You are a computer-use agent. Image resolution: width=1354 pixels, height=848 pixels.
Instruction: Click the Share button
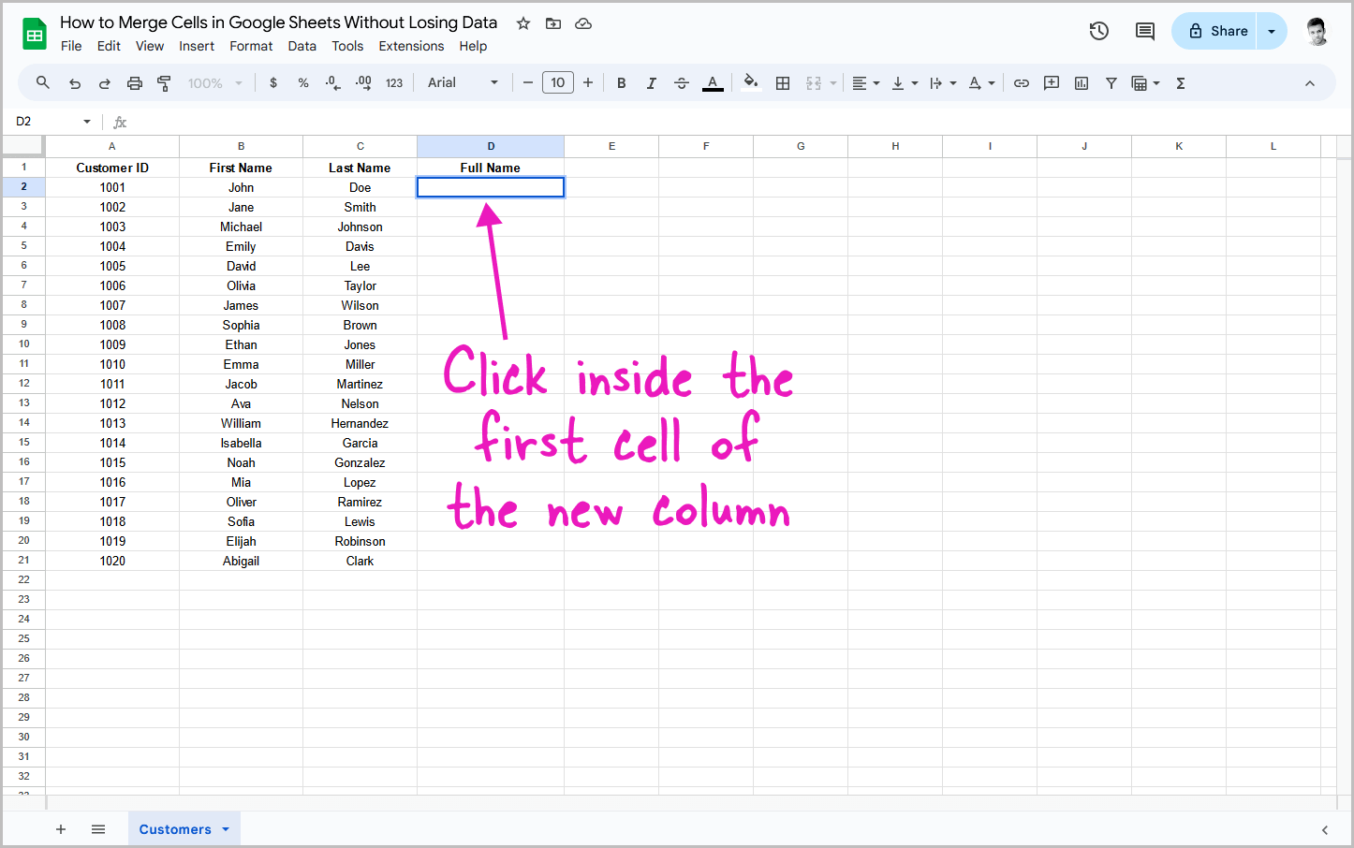1216,31
